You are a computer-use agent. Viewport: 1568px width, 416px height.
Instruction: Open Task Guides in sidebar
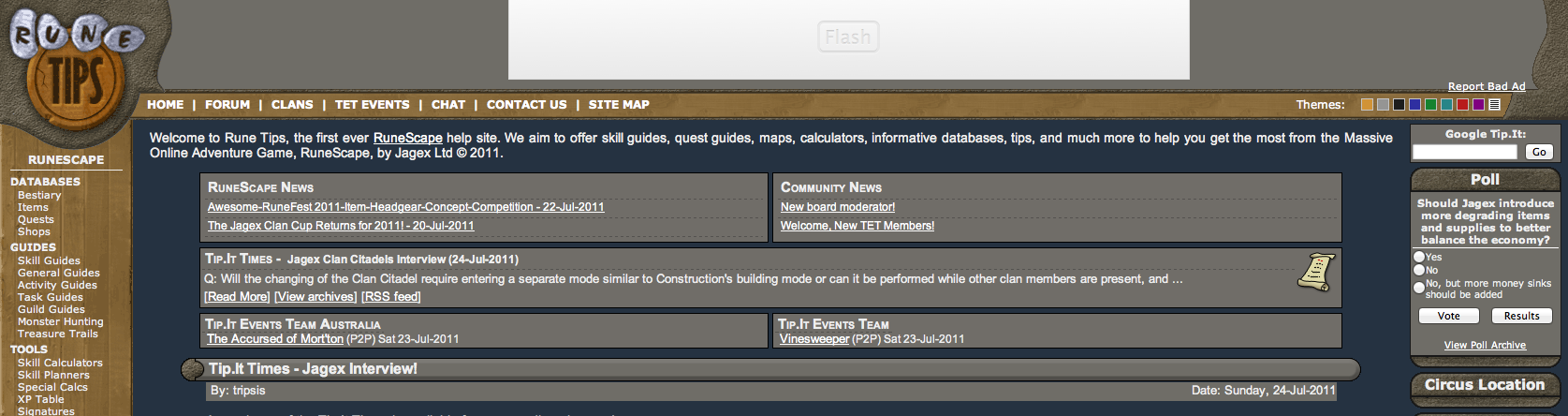click(51, 297)
